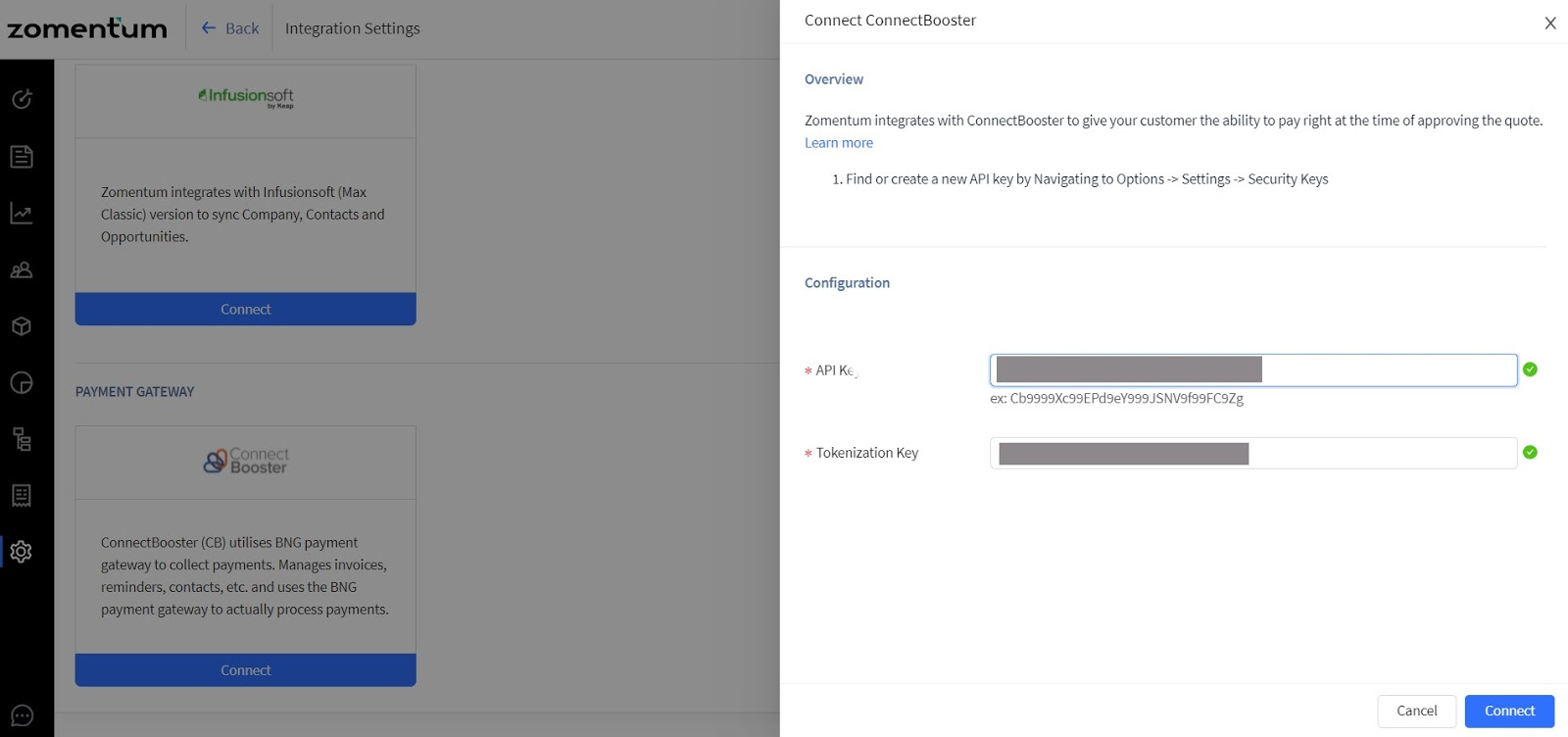Viewport: 1568px width, 737px height.
Task: Click the Tokenization Key valid checkmark icon
Action: click(1530, 453)
